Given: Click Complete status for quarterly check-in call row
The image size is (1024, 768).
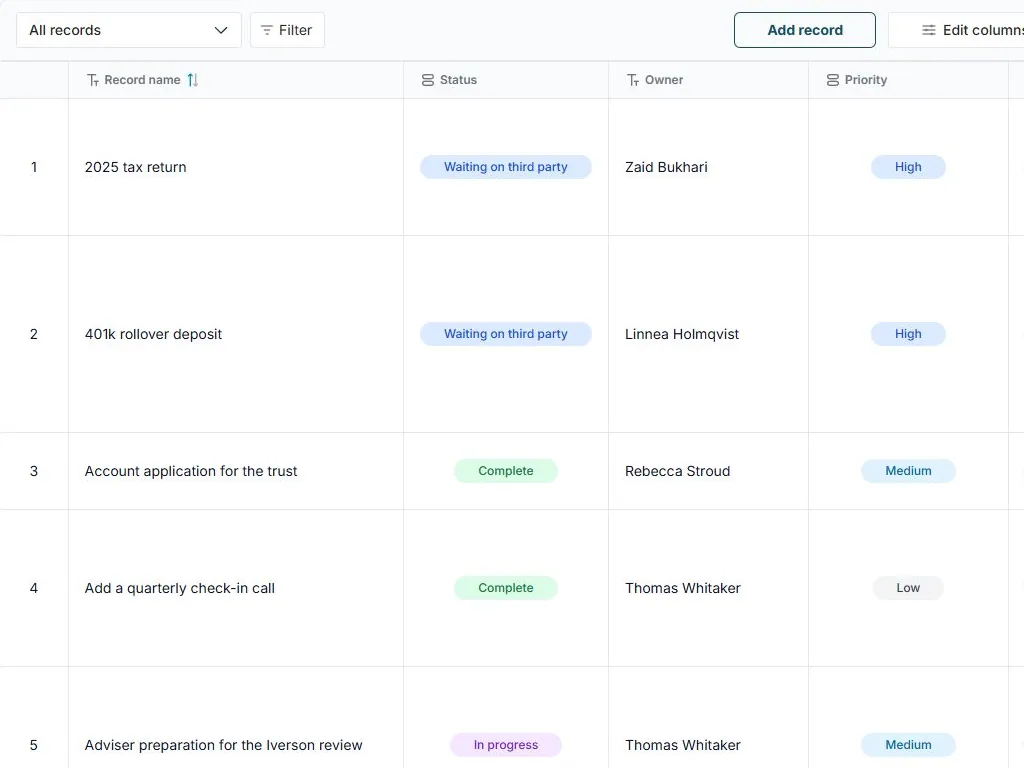Looking at the screenshot, I should point(505,588).
